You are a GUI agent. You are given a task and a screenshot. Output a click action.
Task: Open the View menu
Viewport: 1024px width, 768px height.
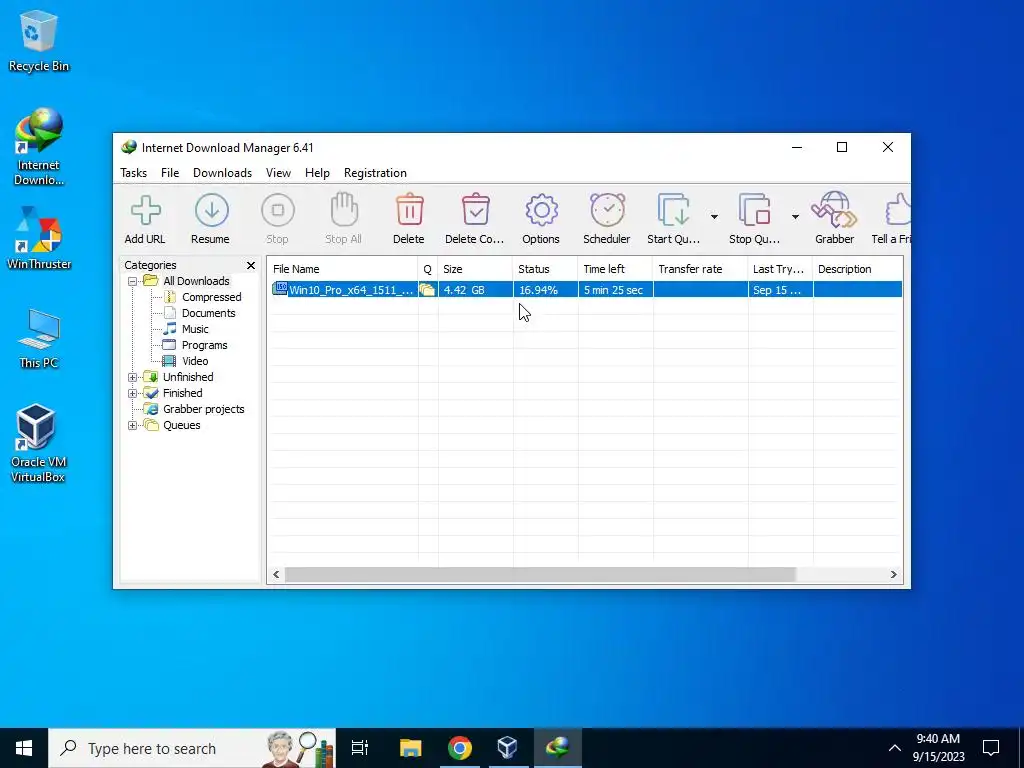[278, 173]
